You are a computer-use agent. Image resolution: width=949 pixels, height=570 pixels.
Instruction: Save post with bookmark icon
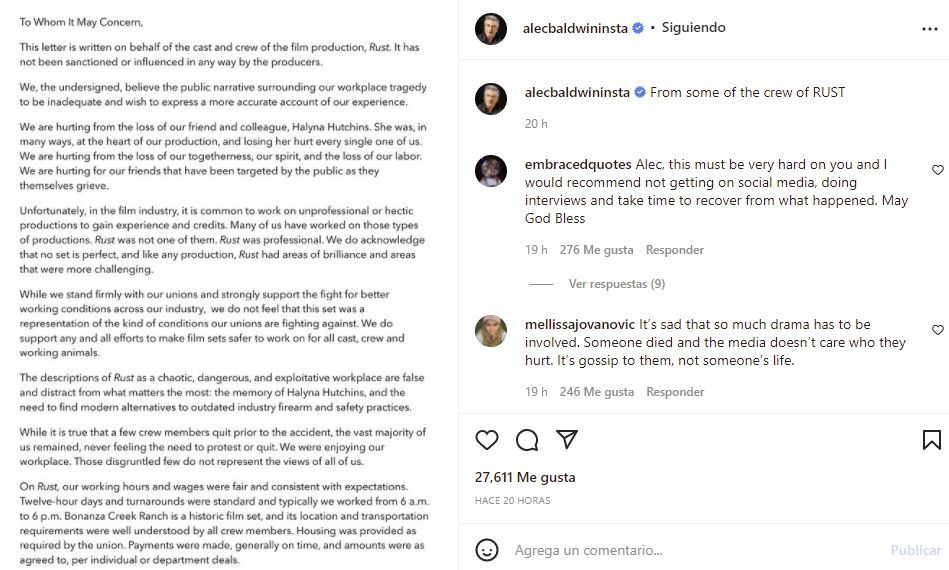pyautogui.click(x=931, y=440)
